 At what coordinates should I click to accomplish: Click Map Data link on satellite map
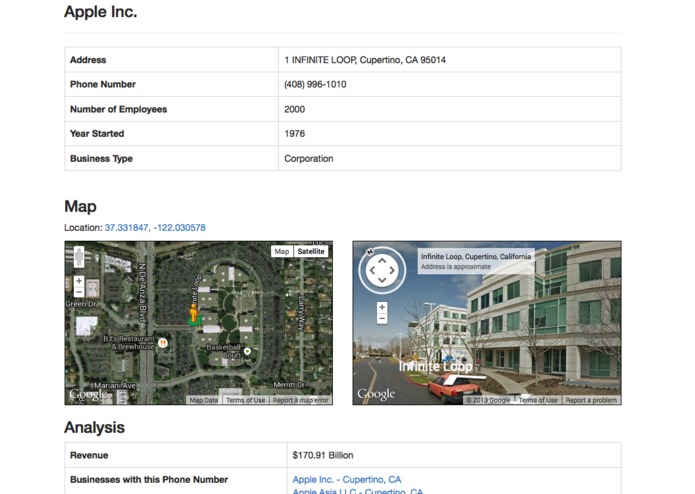[204, 400]
